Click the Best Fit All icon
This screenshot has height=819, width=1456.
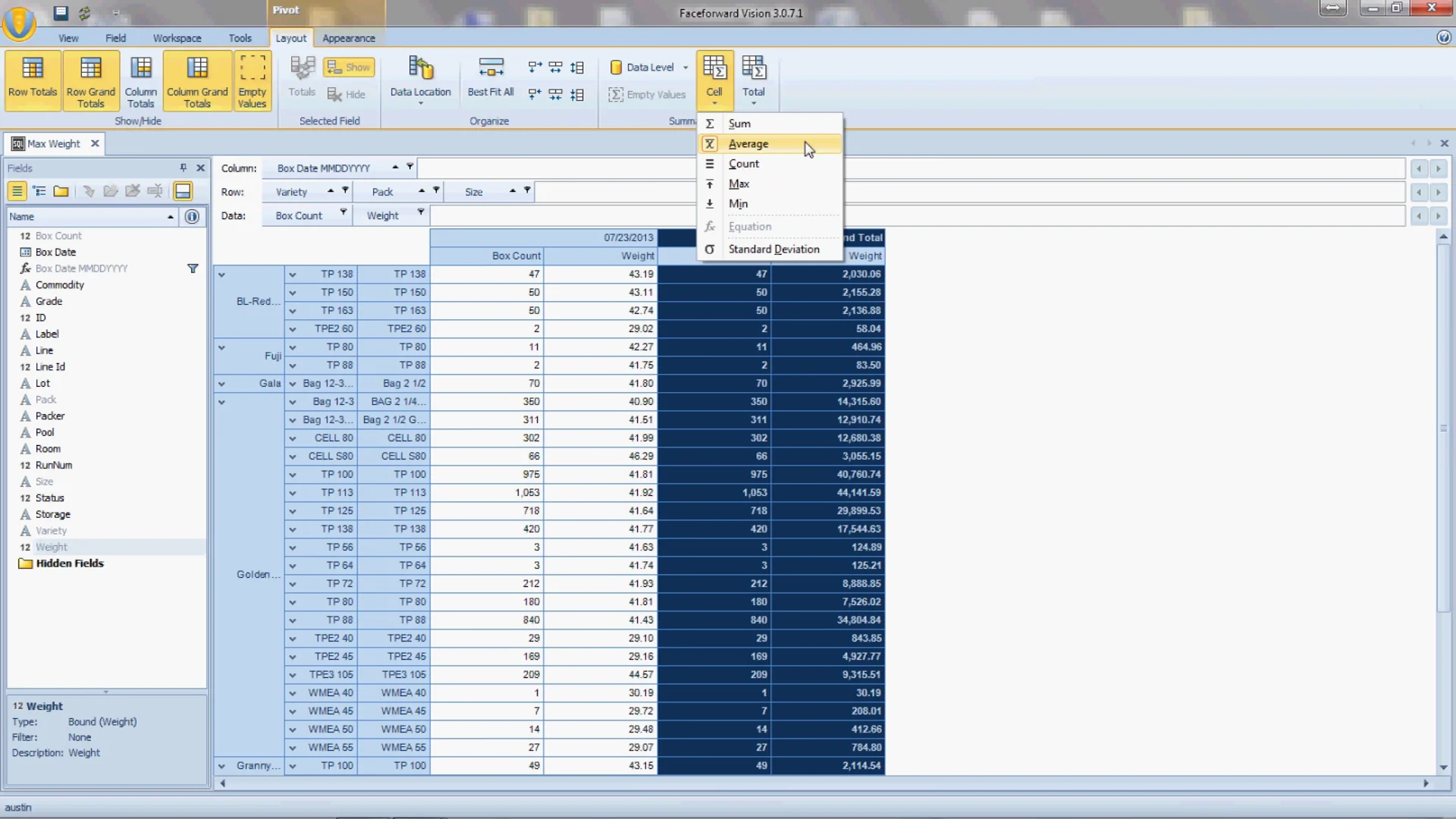(x=491, y=78)
